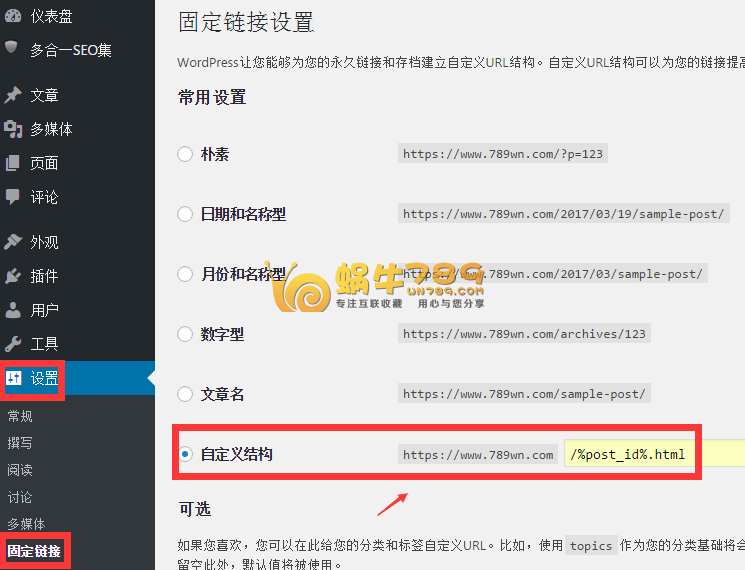Viewport: 745px width, 570px height.
Task: Click the wrench icon beside 工具
Action: click(x=13, y=343)
